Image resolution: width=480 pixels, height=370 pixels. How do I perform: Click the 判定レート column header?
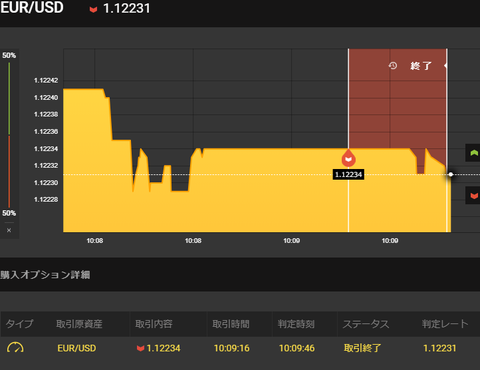[x=445, y=324]
